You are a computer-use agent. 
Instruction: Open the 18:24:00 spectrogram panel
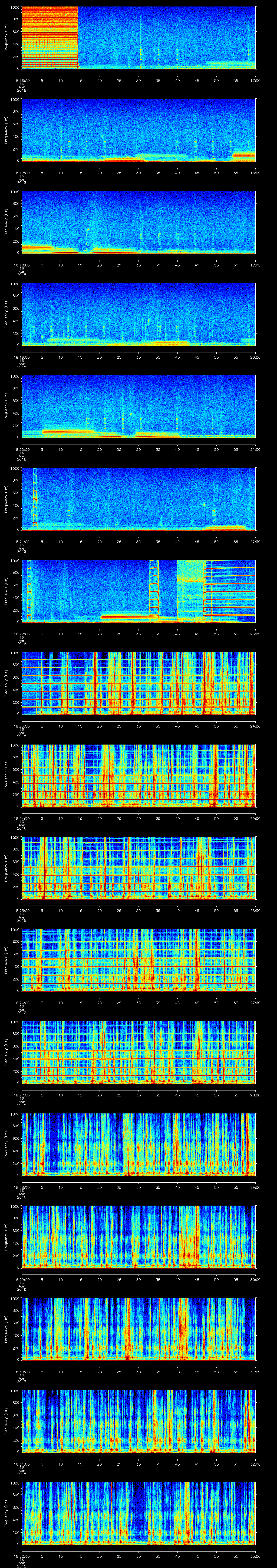(138, 775)
